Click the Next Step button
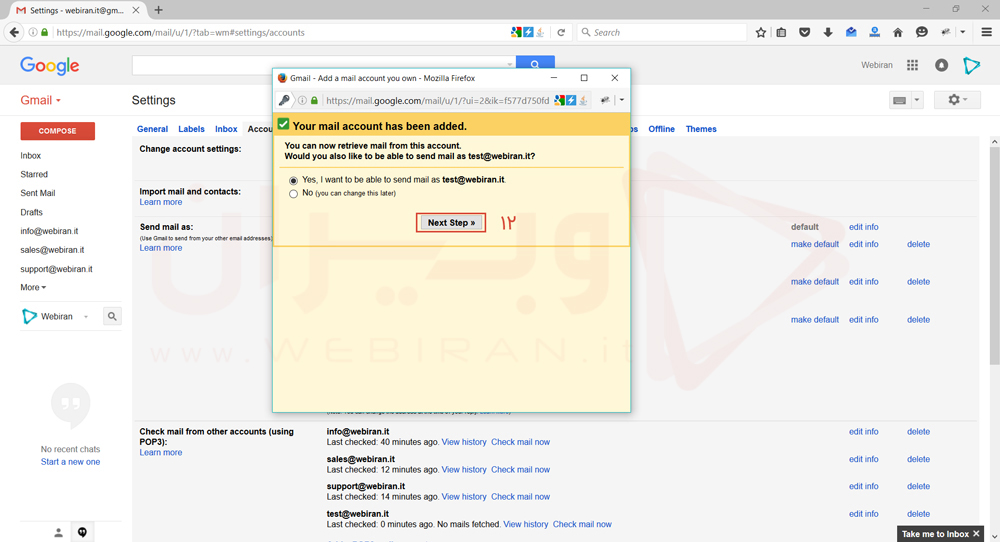The height and width of the screenshot is (542, 1000). pos(451,222)
